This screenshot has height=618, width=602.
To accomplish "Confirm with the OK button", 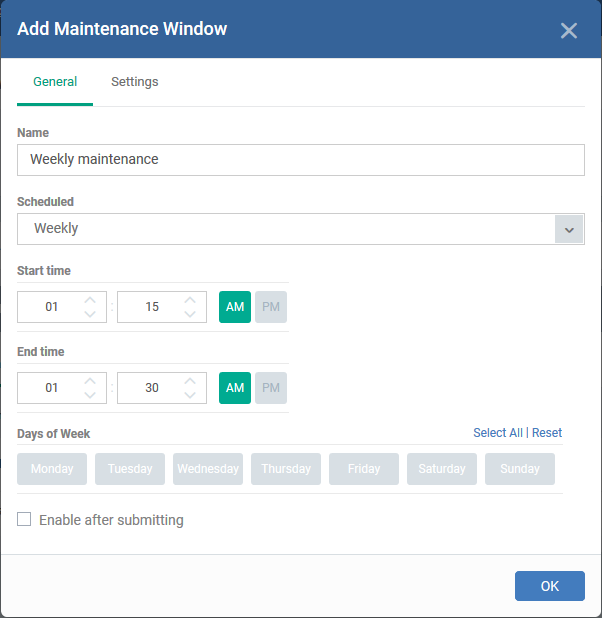I will (550, 586).
